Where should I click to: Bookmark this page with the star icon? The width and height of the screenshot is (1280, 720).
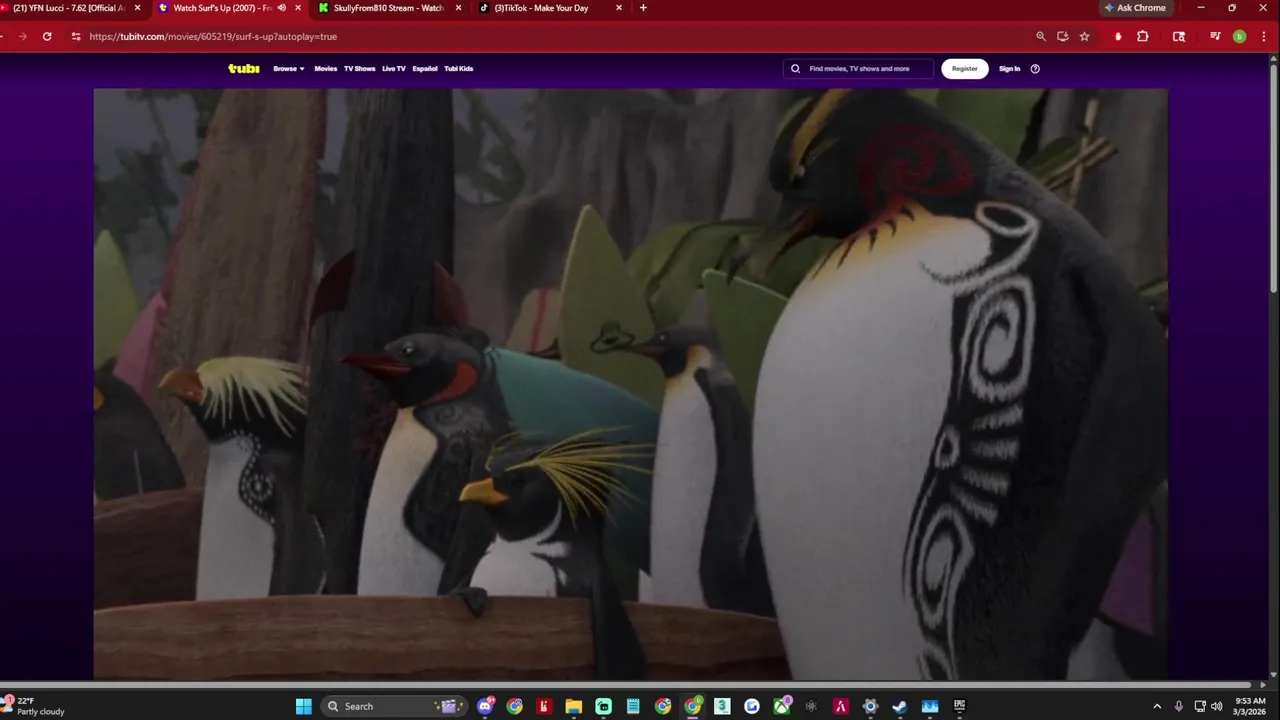point(1084,36)
